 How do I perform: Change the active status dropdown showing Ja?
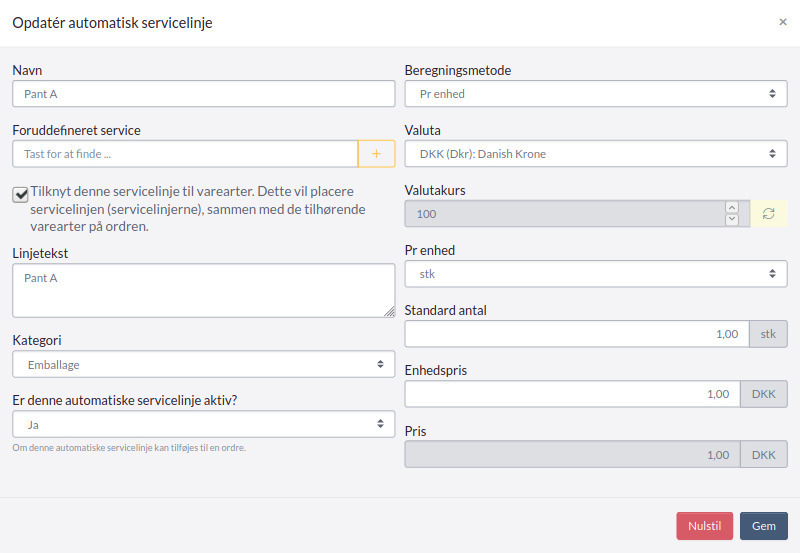click(x=204, y=424)
